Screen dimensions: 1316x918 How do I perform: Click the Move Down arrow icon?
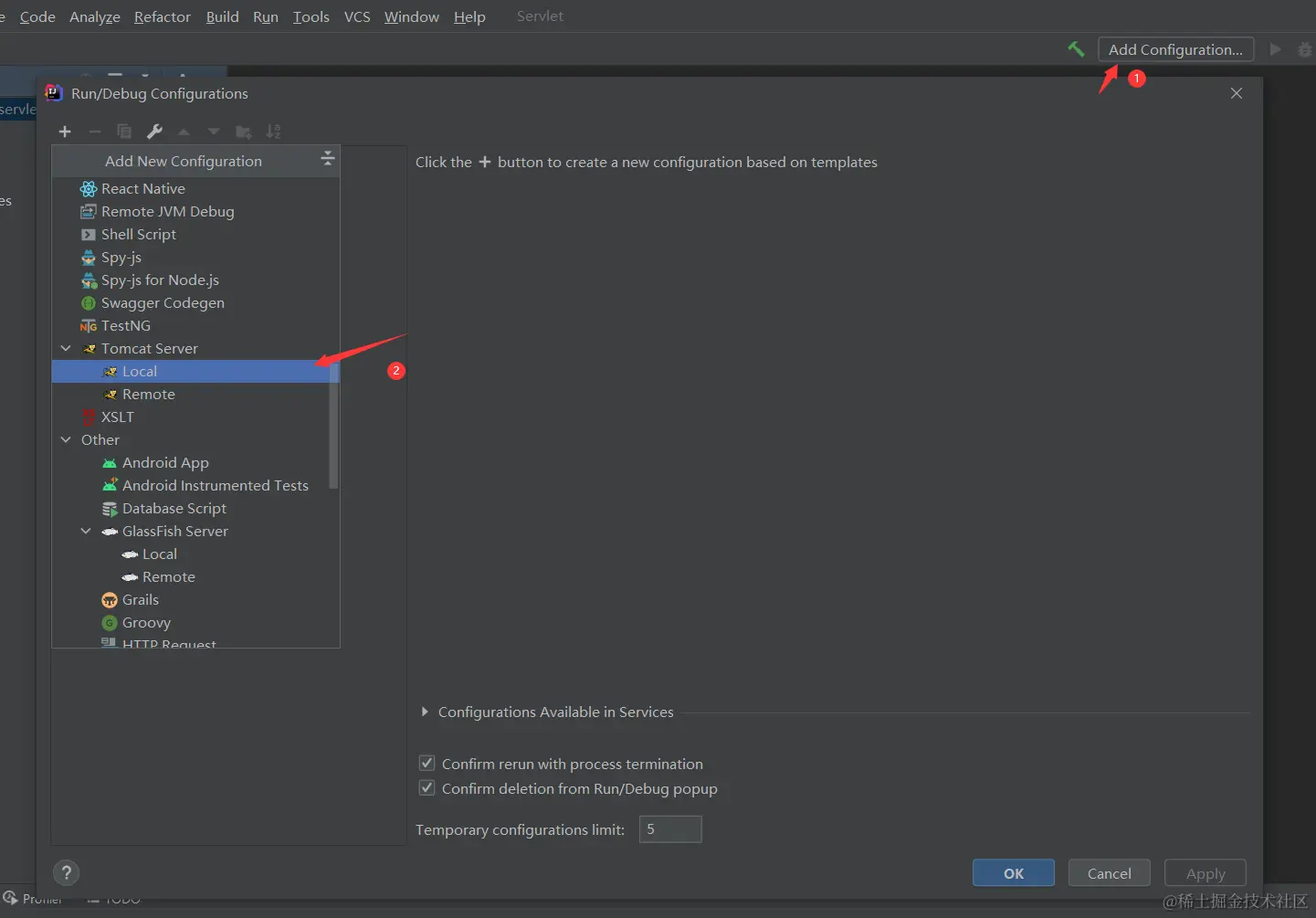[214, 132]
